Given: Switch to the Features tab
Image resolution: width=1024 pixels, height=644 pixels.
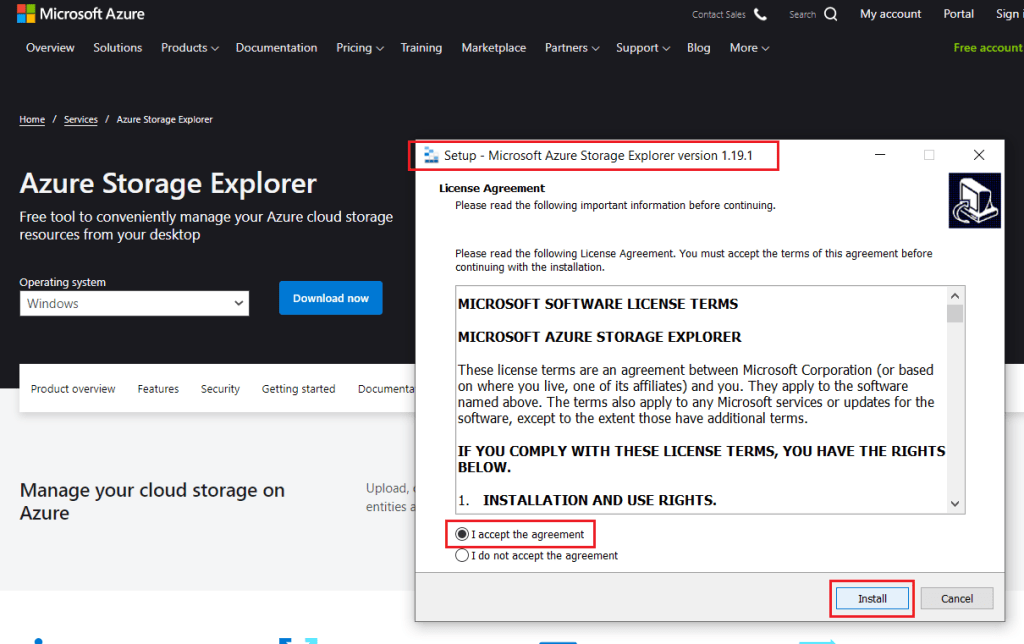Looking at the screenshot, I should 157,388.
